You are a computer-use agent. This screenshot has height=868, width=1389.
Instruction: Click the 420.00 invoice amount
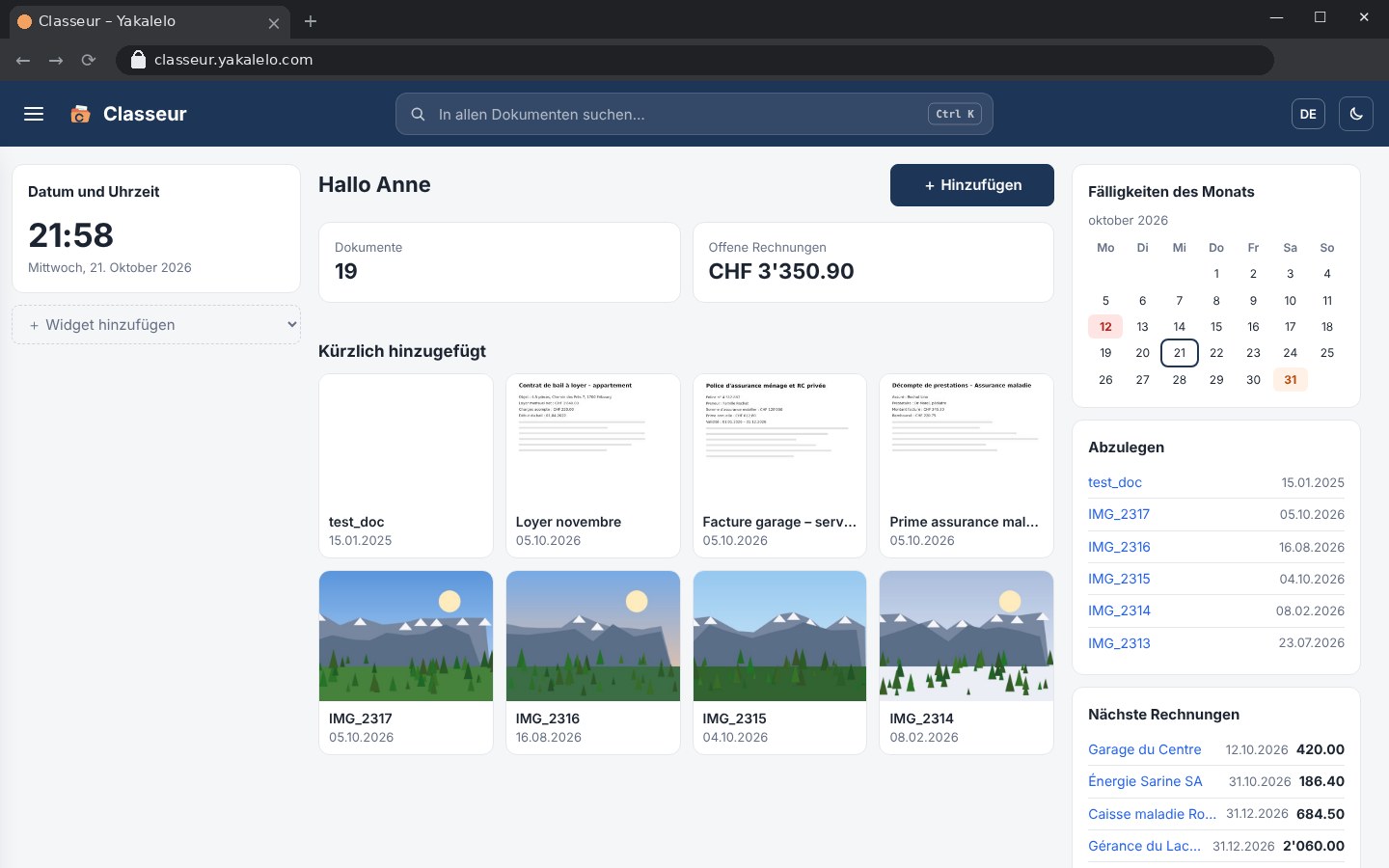[1321, 749]
